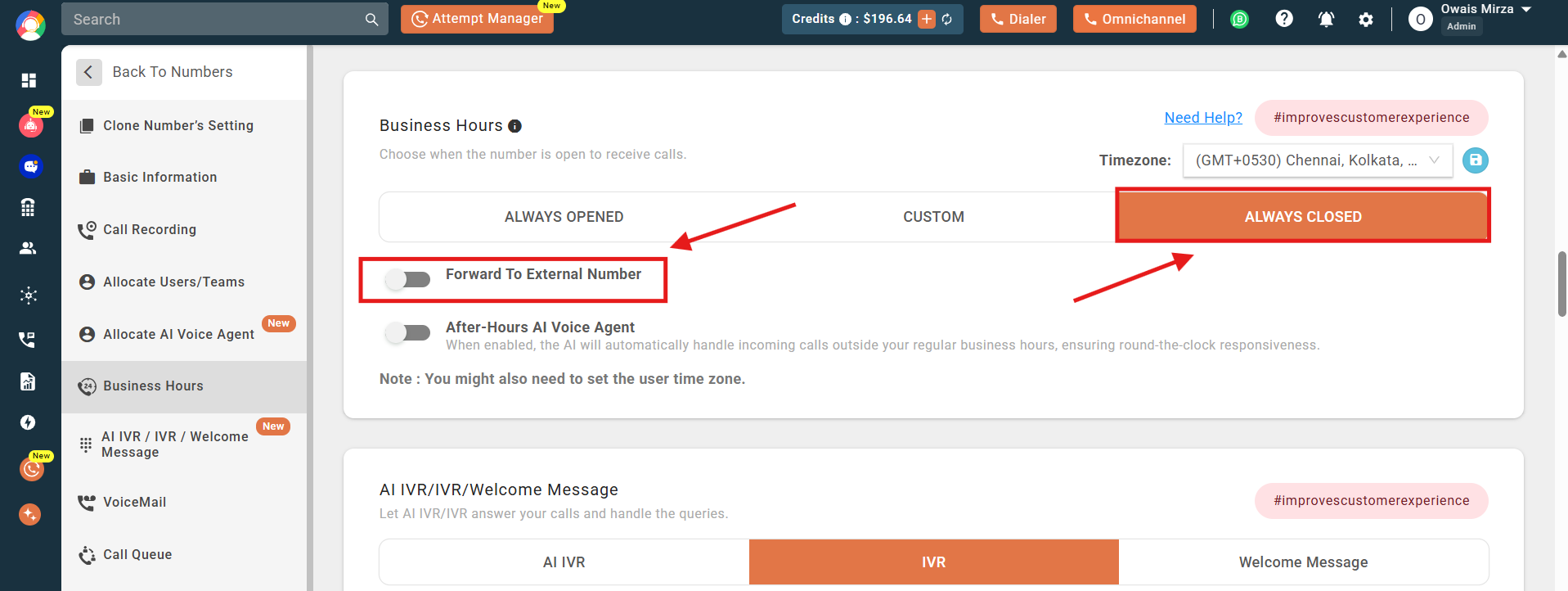Open the blue chat bubble icon in left rail
Image resolution: width=1568 pixels, height=591 pixels.
[31, 166]
